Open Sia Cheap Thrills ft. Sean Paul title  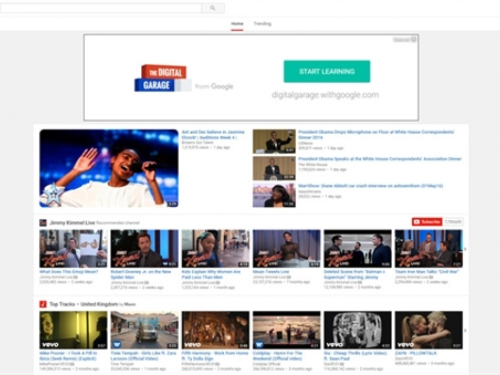355,356
